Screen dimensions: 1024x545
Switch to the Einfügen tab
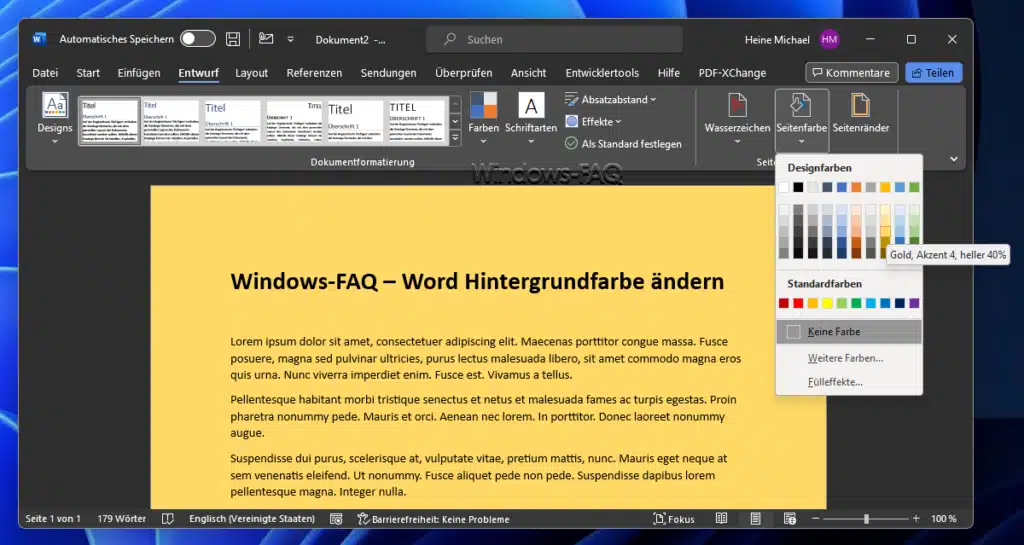tap(139, 73)
